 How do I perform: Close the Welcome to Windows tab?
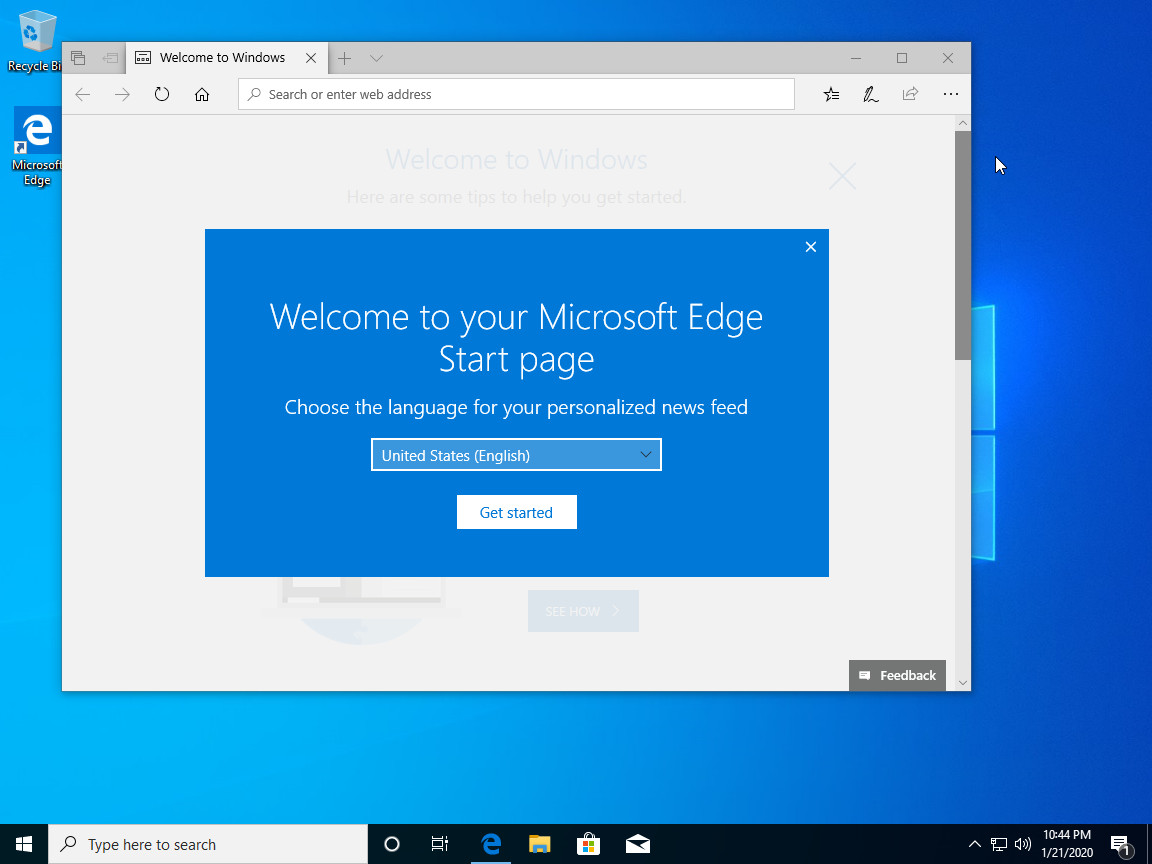click(x=311, y=58)
